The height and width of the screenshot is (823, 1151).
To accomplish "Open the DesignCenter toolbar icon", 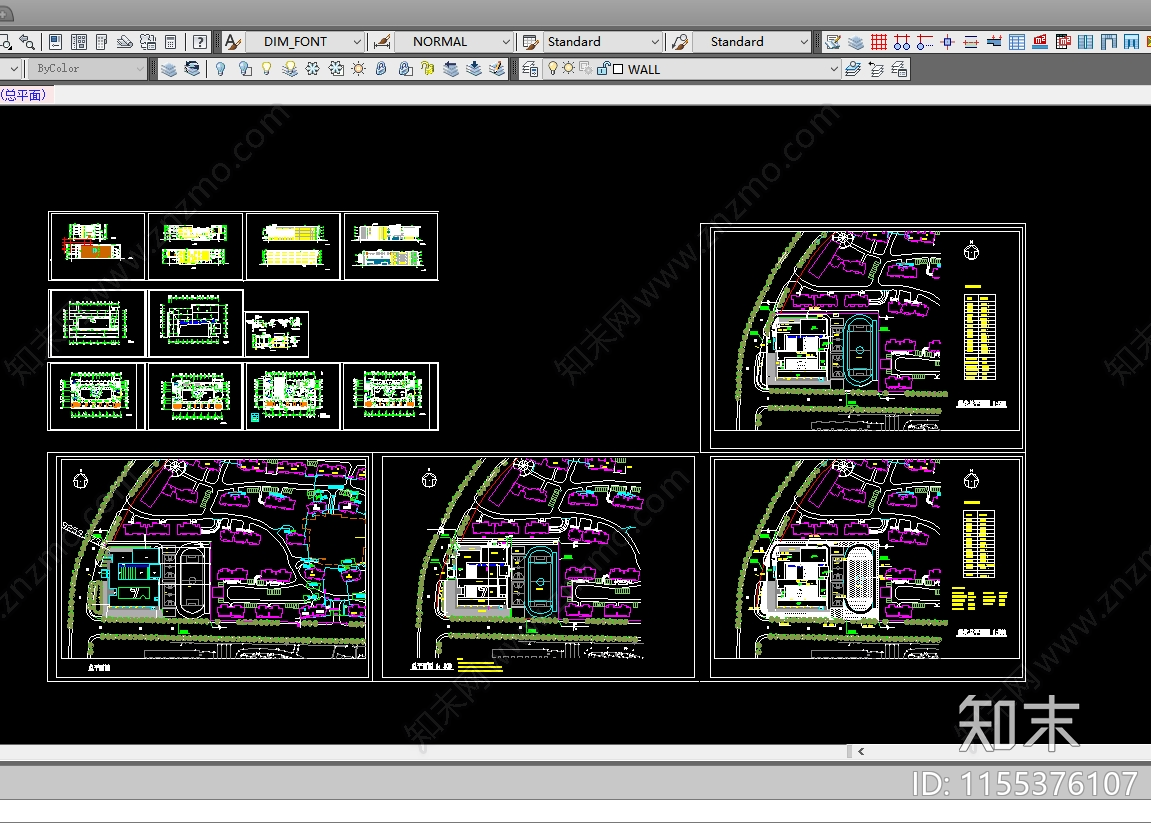I will click(x=79, y=42).
